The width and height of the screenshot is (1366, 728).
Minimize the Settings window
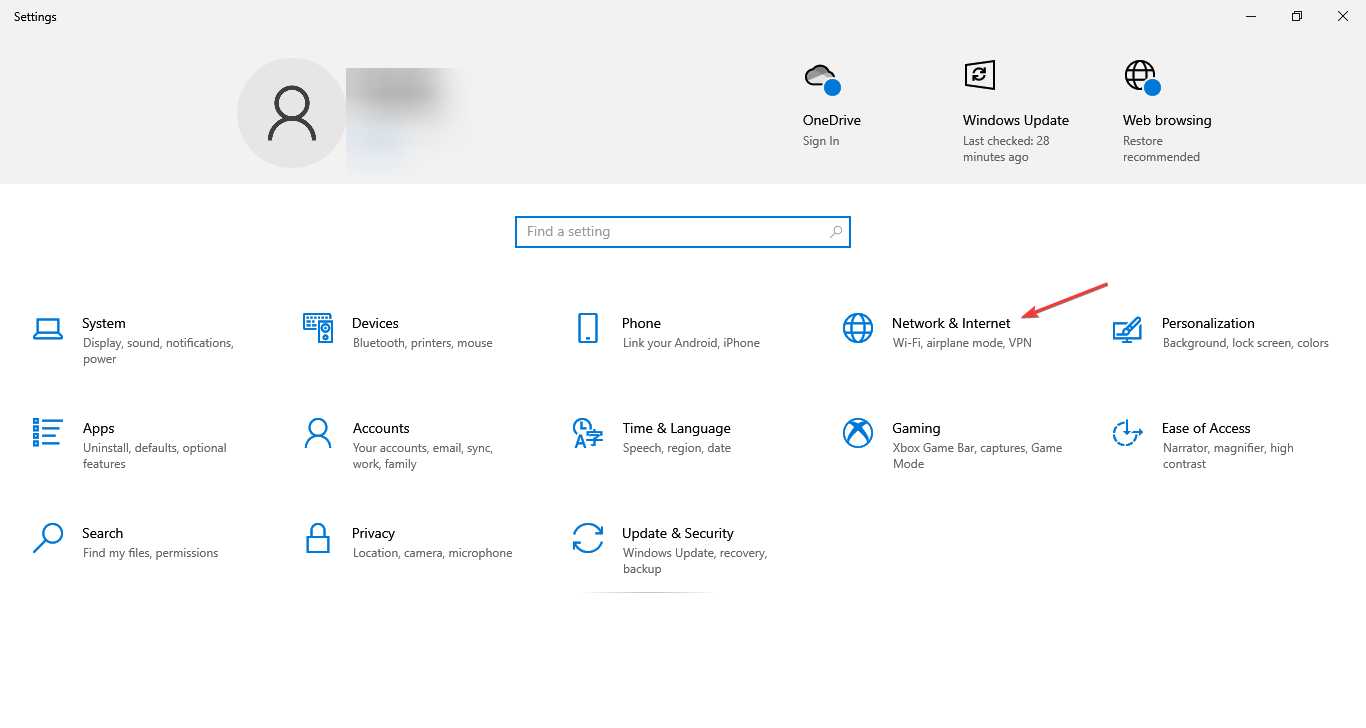(1251, 16)
